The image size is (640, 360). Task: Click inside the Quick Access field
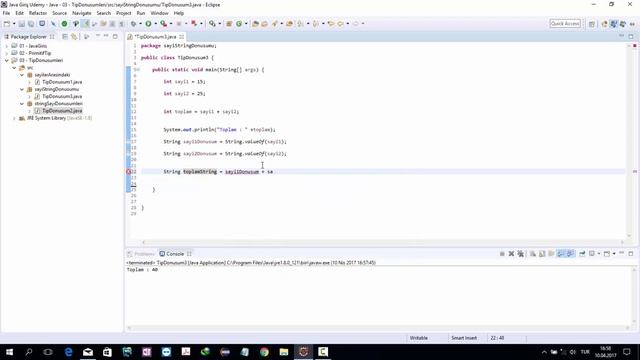pos(565,24)
